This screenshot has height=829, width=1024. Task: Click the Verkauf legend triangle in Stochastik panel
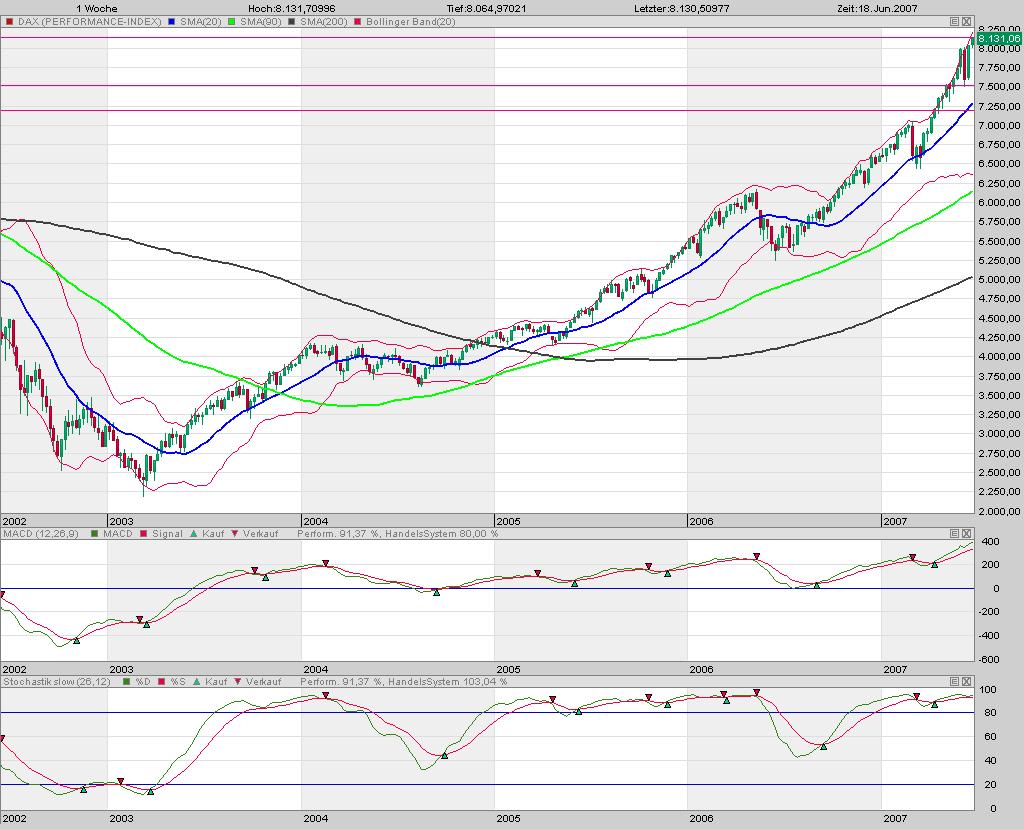pos(236,681)
